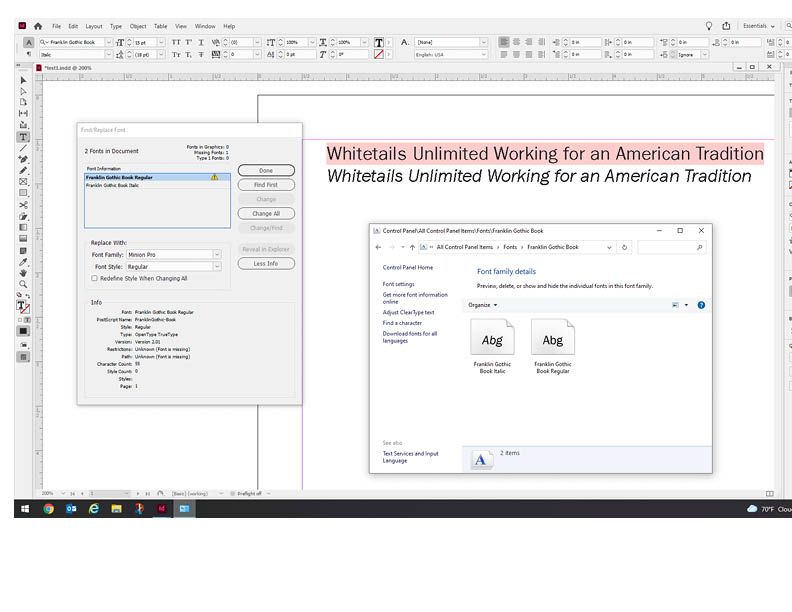Viewport: 792px width, 612px height.
Task: Click the lightbulb Learn icon
Action: 709,26
